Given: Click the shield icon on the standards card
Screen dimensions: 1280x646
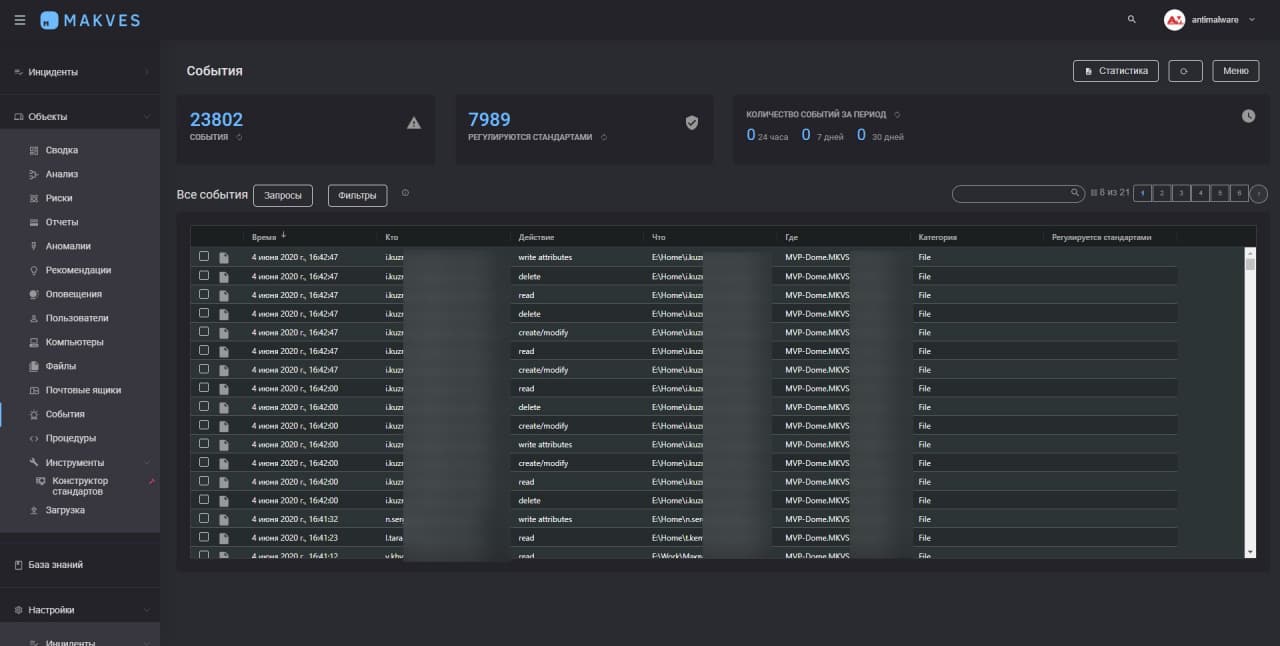Looking at the screenshot, I should 691,122.
